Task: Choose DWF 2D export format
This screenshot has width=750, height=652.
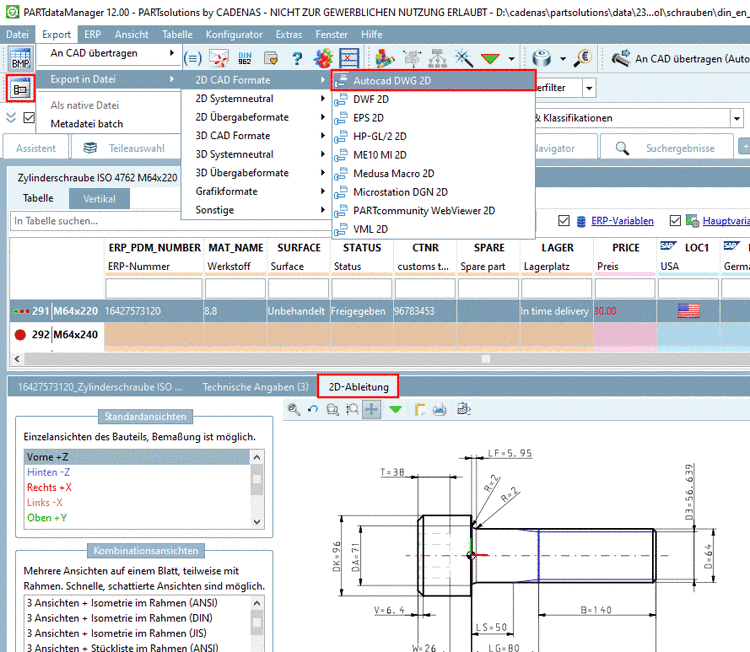Action: point(433,99)
